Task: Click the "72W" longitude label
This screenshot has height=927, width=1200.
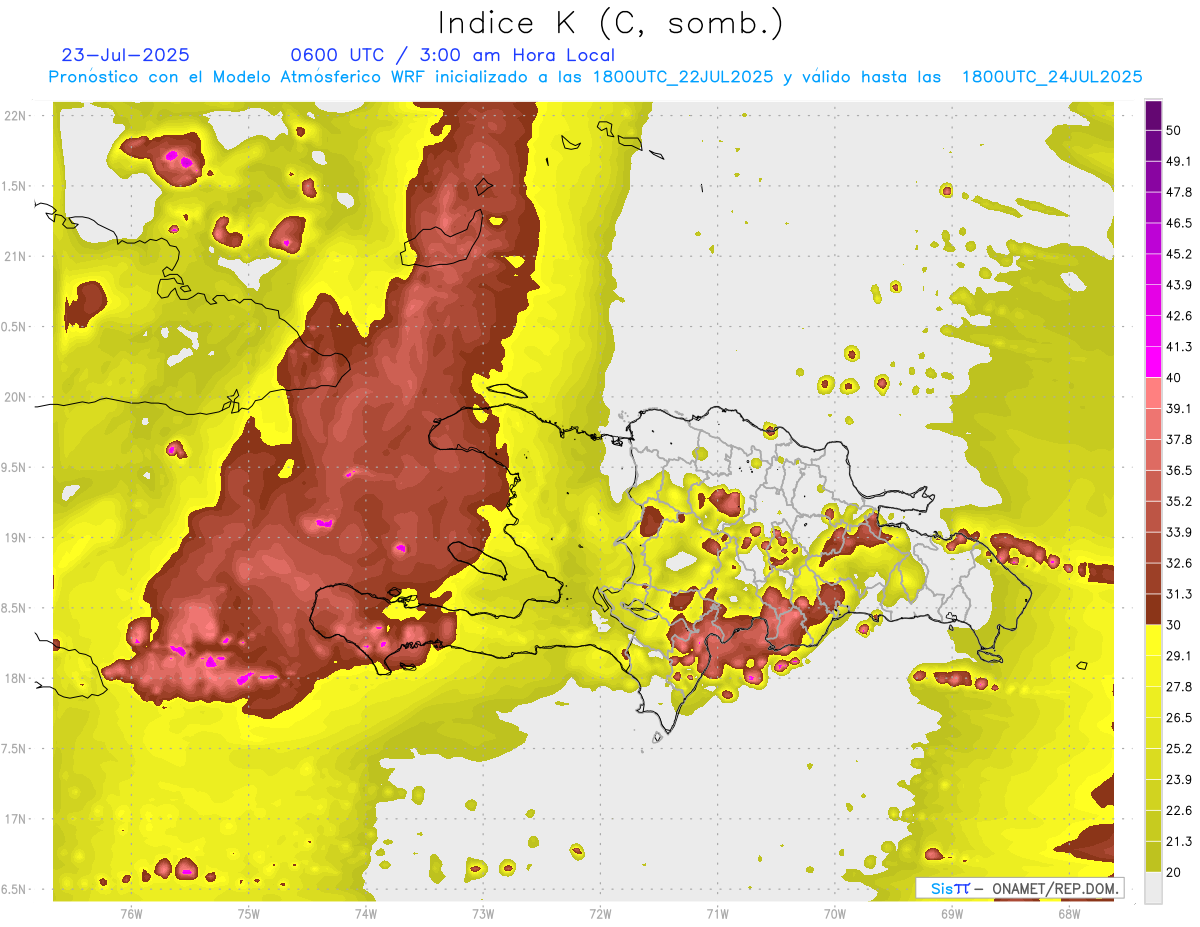Action: [x=600, y=913]
